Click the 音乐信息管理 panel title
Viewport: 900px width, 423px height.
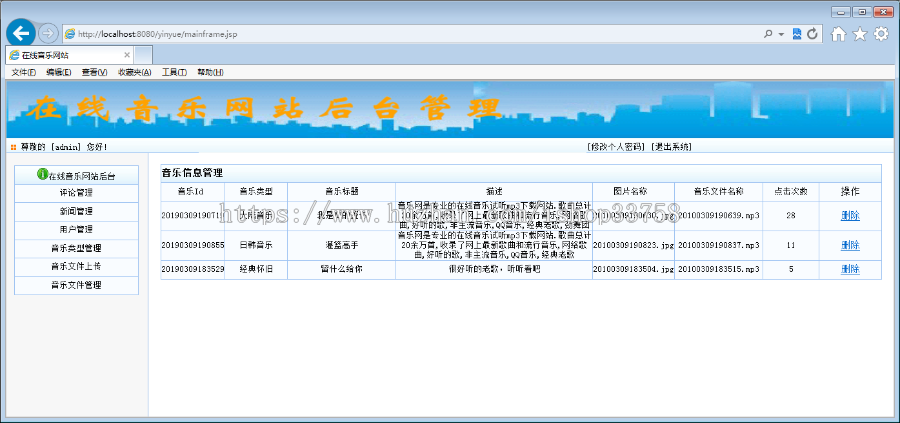(192, 173)
